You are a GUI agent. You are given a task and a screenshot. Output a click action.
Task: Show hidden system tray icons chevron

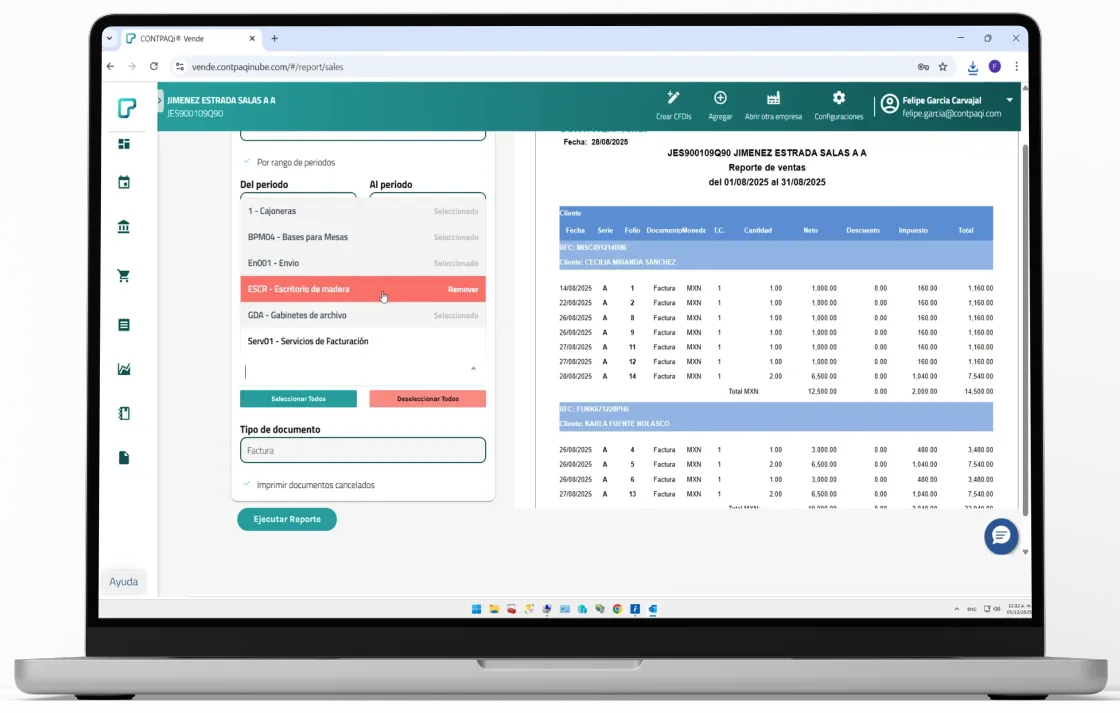coord(956,609)
